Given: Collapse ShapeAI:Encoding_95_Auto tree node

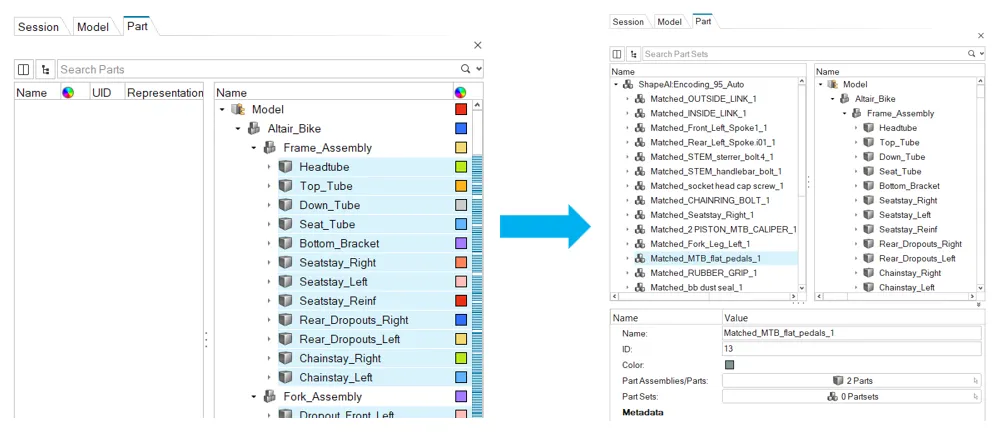Looking at the screenshot, I should [x=616, y=85].
